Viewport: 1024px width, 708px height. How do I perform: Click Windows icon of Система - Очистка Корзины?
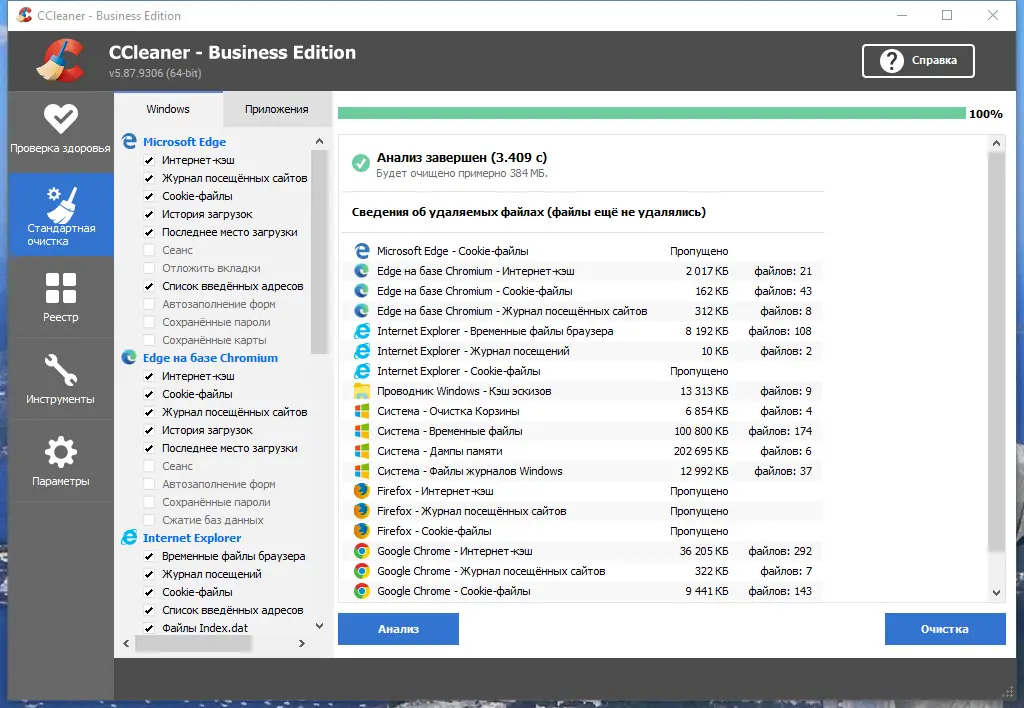361,411
